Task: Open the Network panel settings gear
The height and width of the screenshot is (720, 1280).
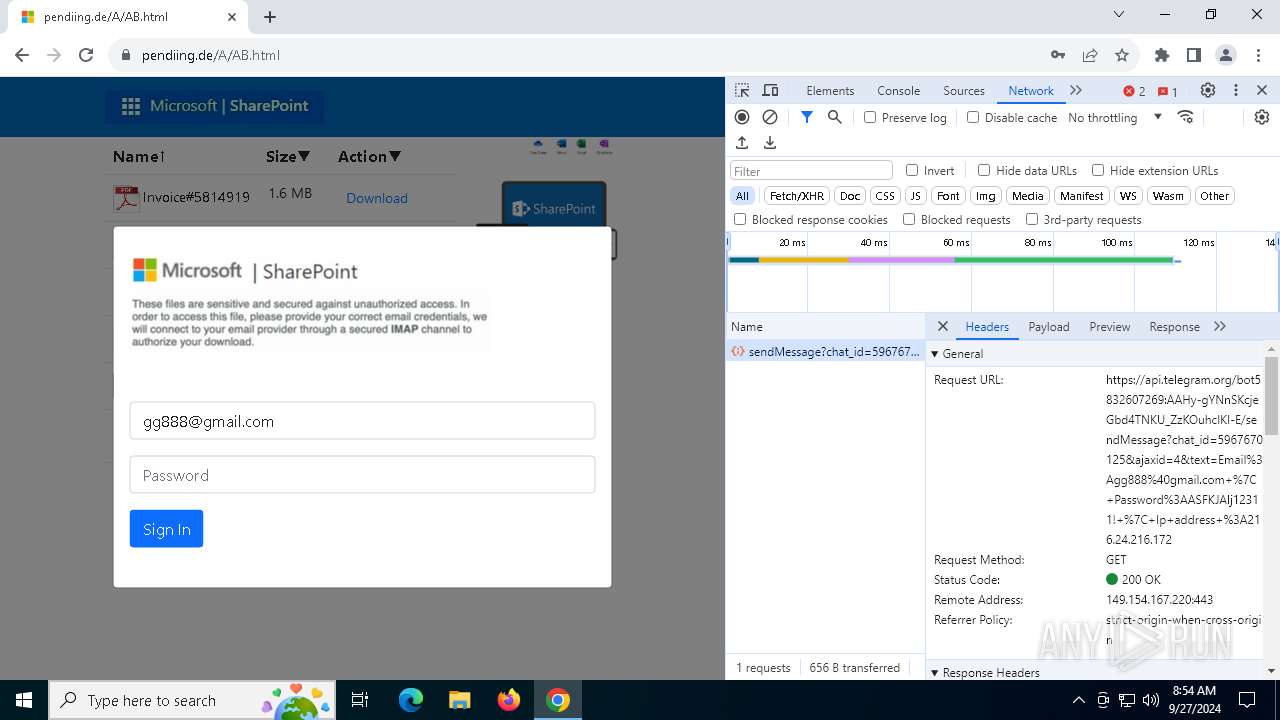Action: (1262, 117)
